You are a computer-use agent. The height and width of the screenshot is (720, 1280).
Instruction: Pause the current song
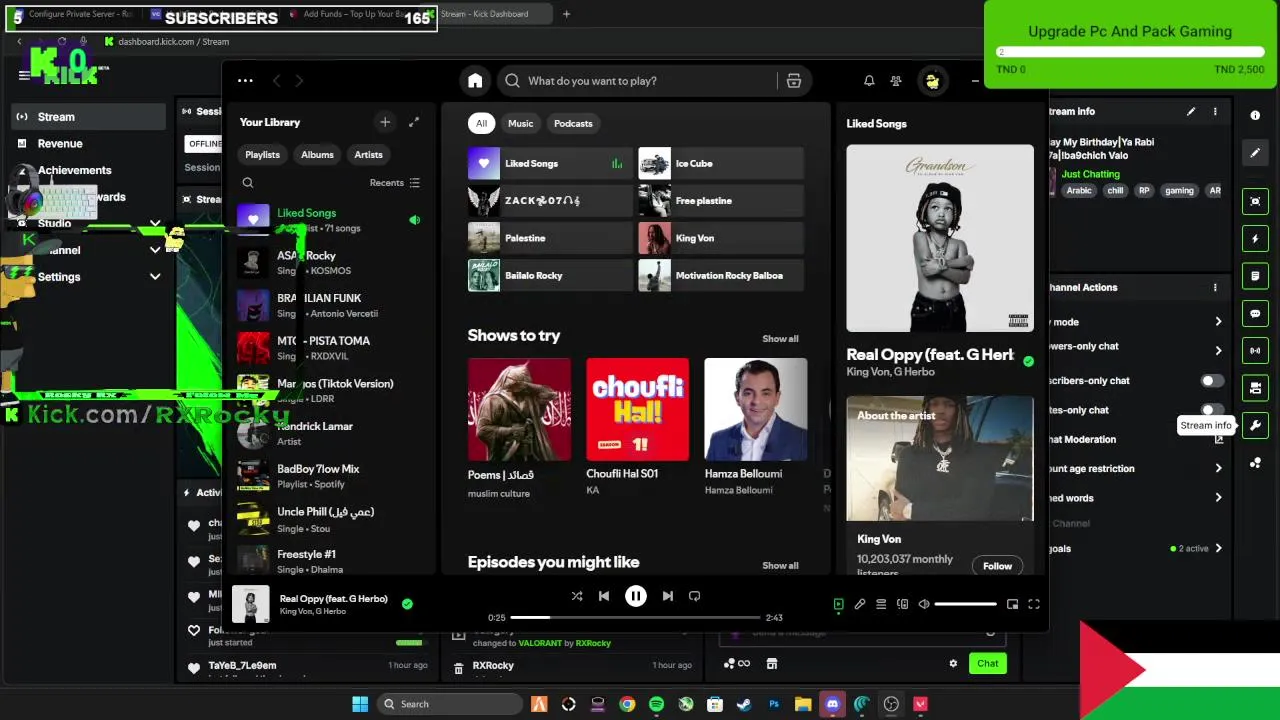pyautogui.click(x=636, y=596)
